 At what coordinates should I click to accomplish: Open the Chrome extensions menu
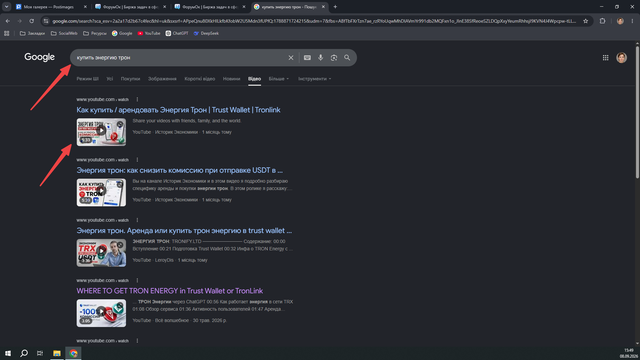(x=602, y=21)
